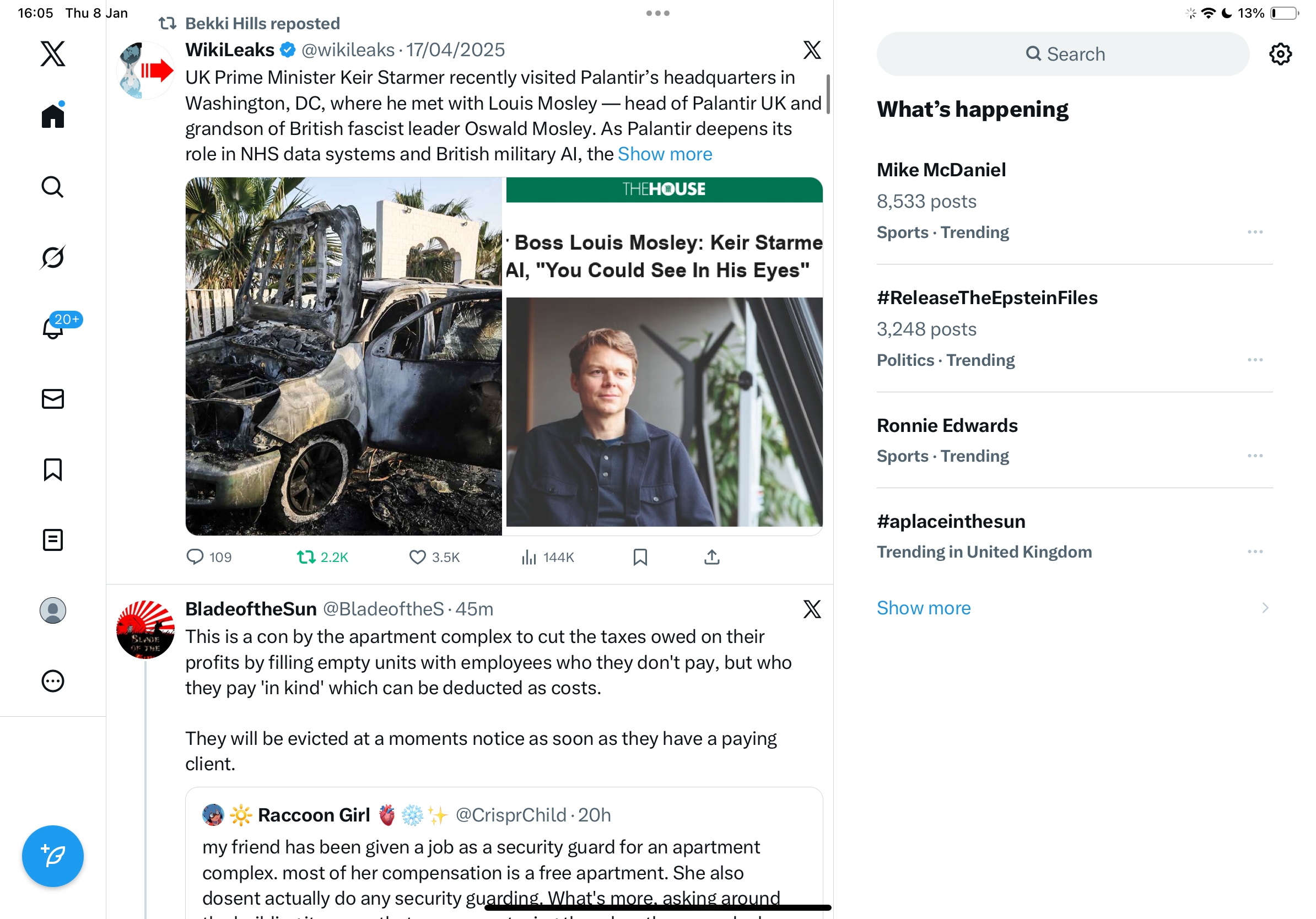Image resolution: width=1316 pixels, height=919 pixels.
Task: Open more options for #ReleaseTheEpsteinFiles trend
Action: tap(1255, 360)
